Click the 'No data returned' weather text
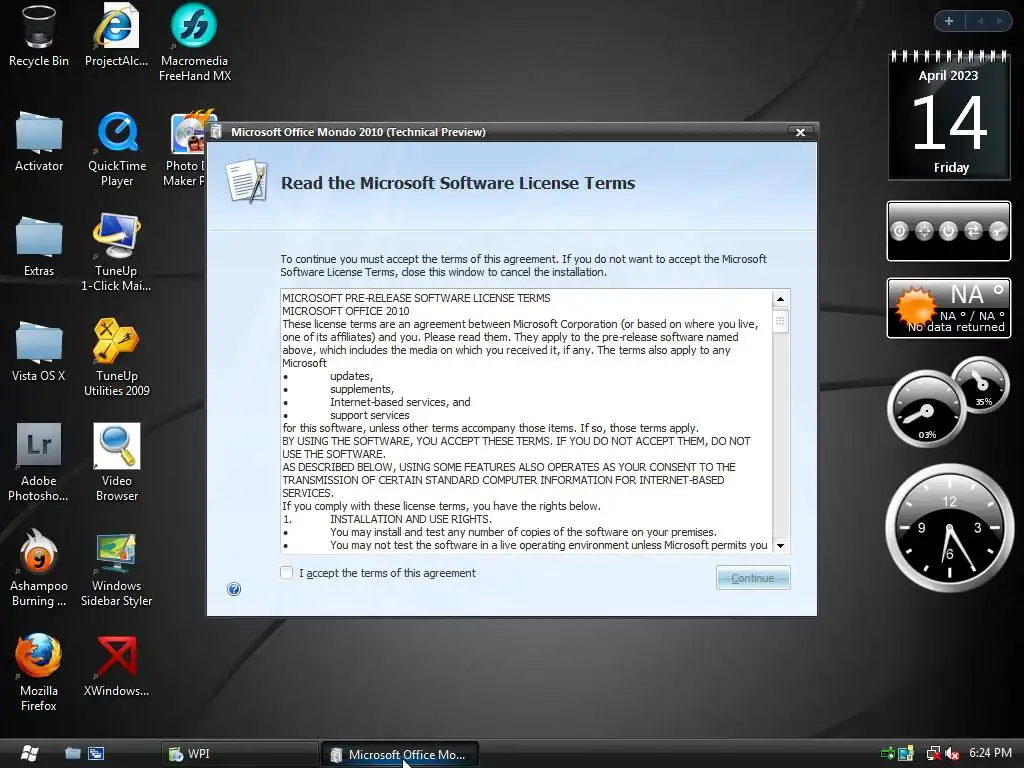 (x=956, y=327)
